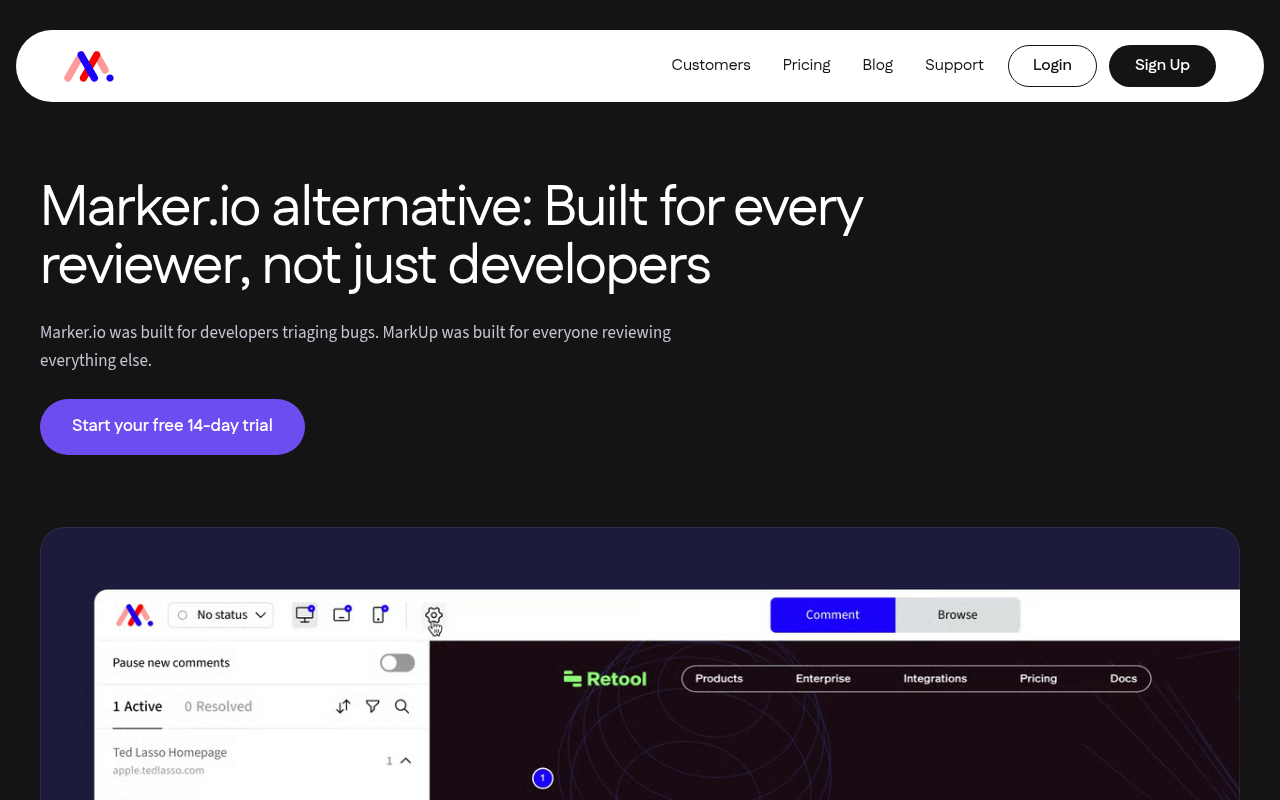The width and height of the screenshot is (1280, 800).
Task: Click the Ted Lasso Homepage list item
Action: [x=262, y=761]
